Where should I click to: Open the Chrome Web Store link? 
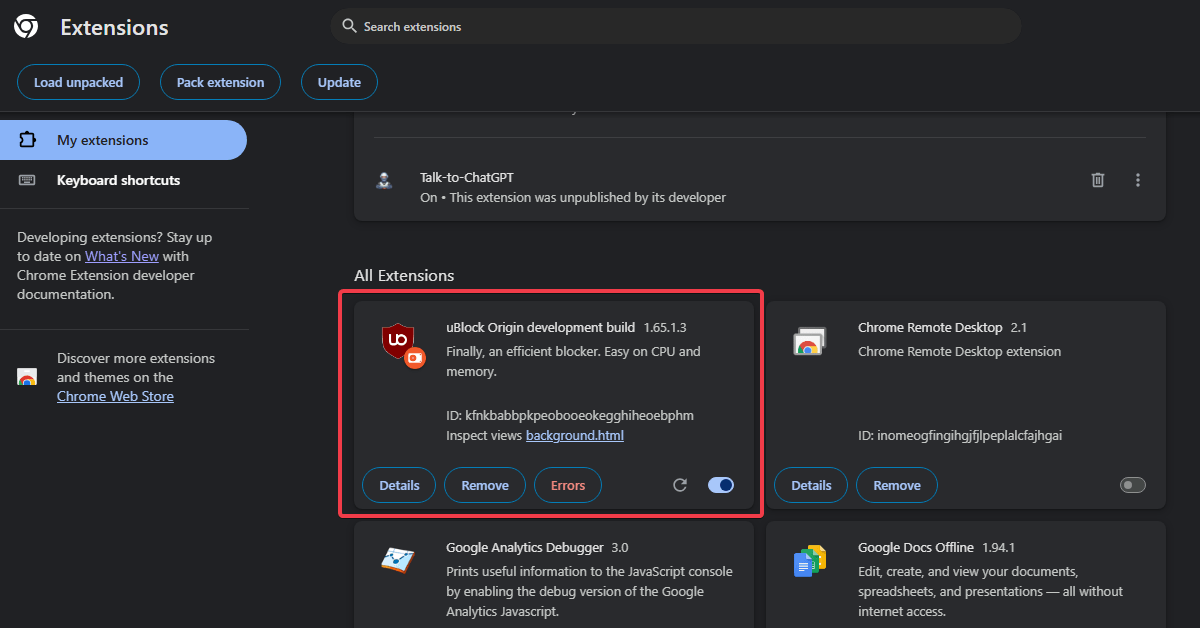(115, 396)
